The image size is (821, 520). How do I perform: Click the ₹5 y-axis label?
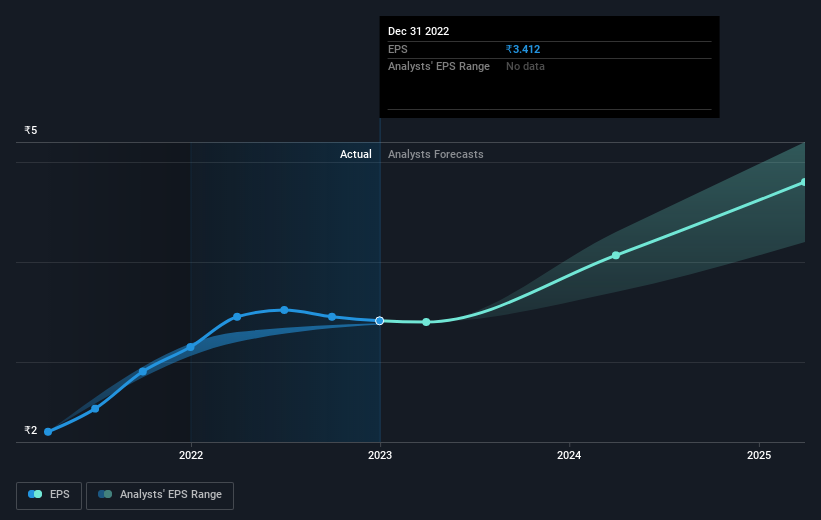tap(31, 130)
